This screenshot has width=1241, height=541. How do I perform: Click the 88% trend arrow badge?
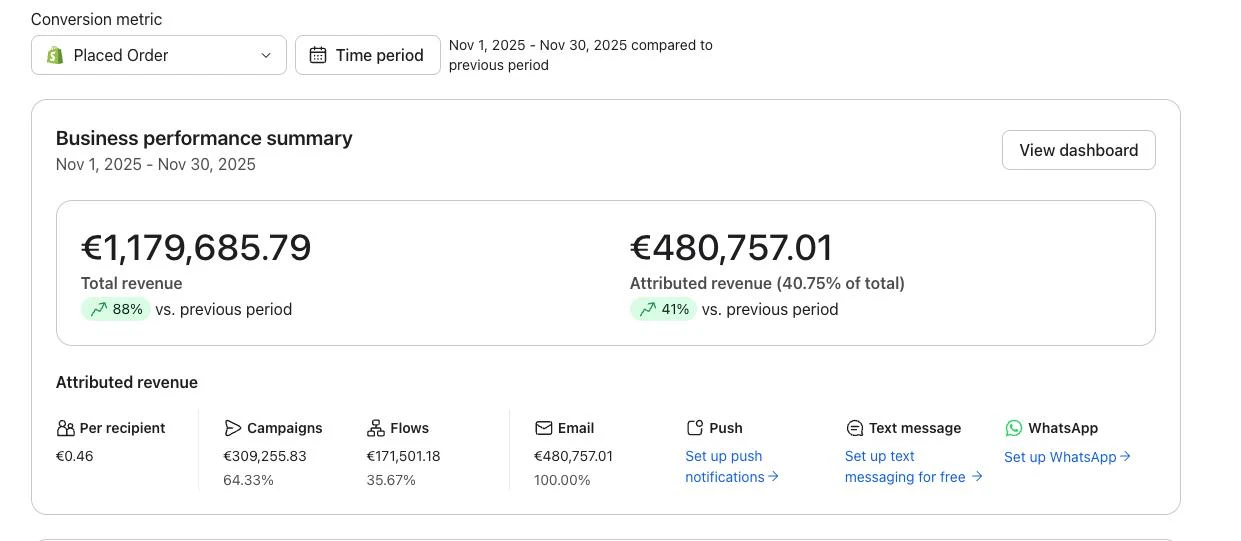pyautogui.click(x=116, y=309)
